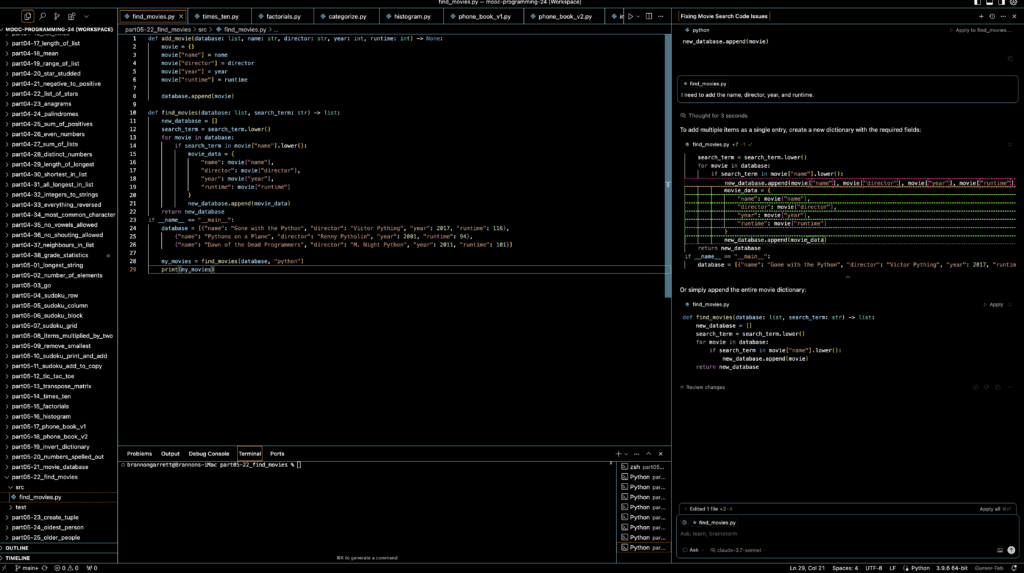This screenshot has width=1024, height=573.
Task: Toggle primary sidebar layout icon
Action: [x=978, y=3]
